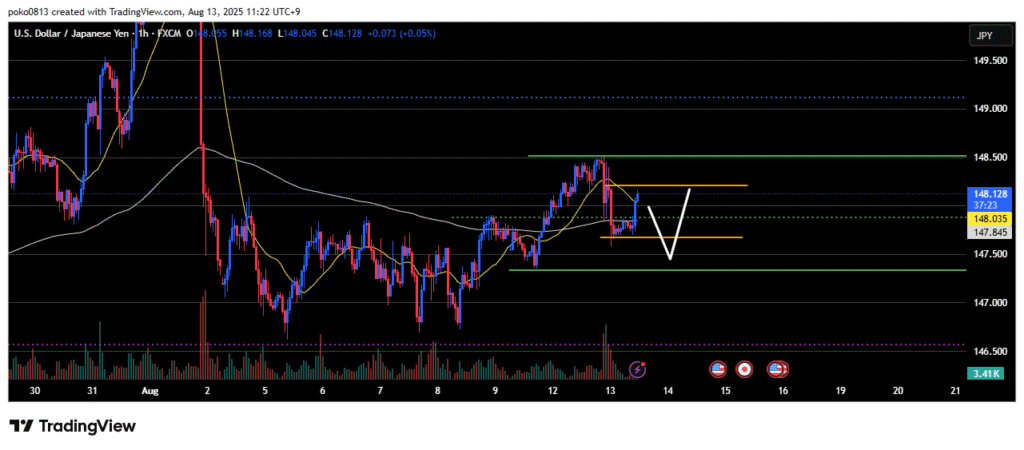Click the Aug label on time axis
Screen dimensions: 1024x450
tap(150, 391)
